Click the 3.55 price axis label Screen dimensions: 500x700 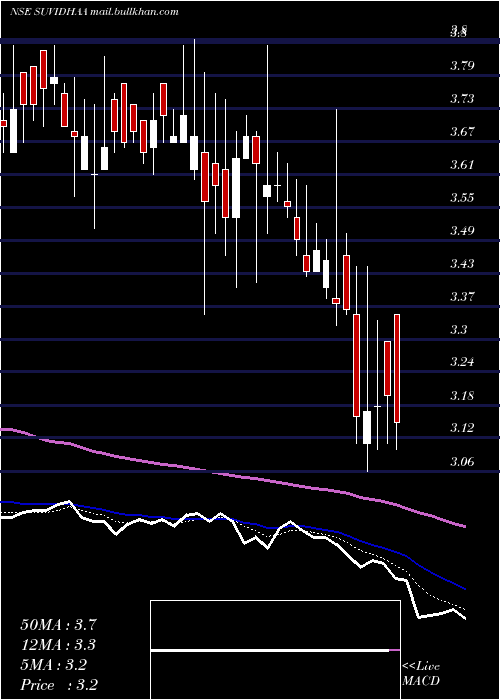tap(462, 198)
